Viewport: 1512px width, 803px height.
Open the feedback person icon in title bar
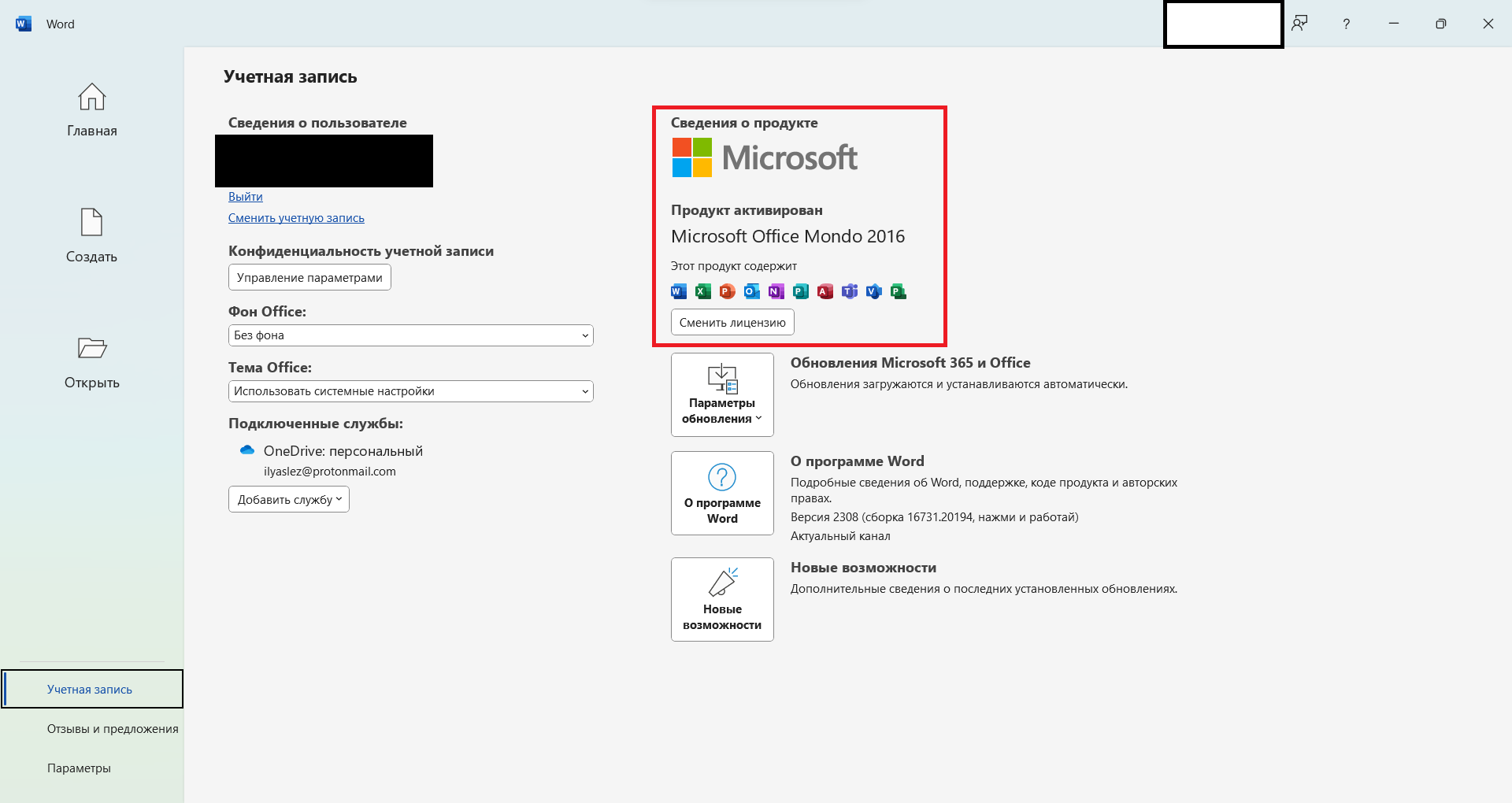[x=1299, y=24]
